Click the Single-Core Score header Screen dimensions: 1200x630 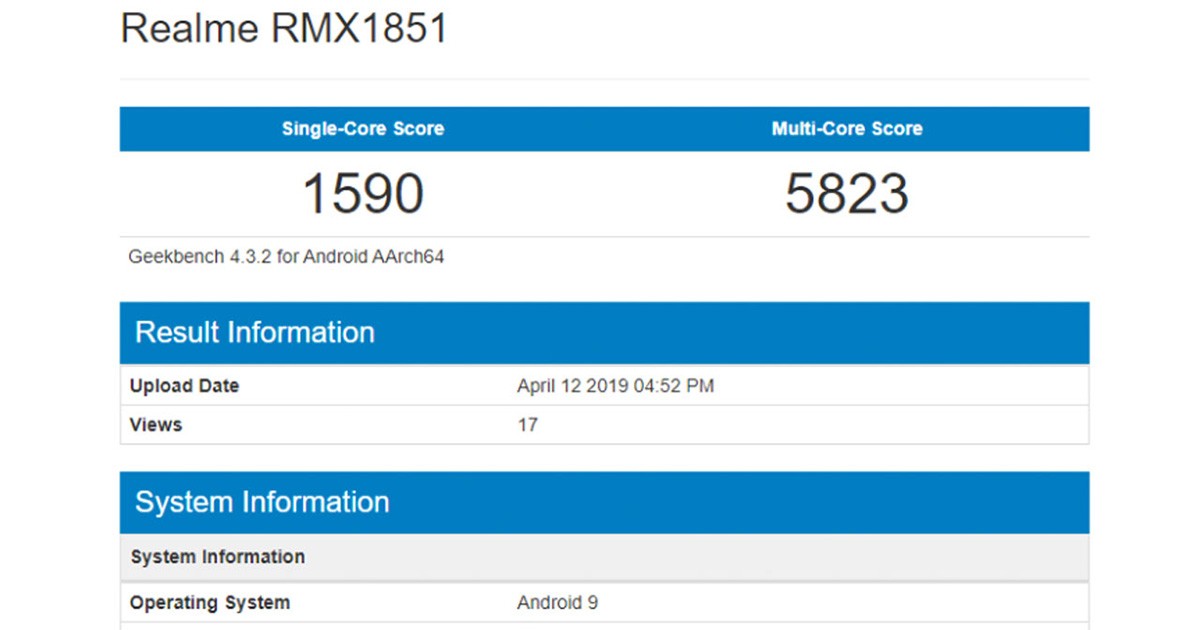click(363, 129)
